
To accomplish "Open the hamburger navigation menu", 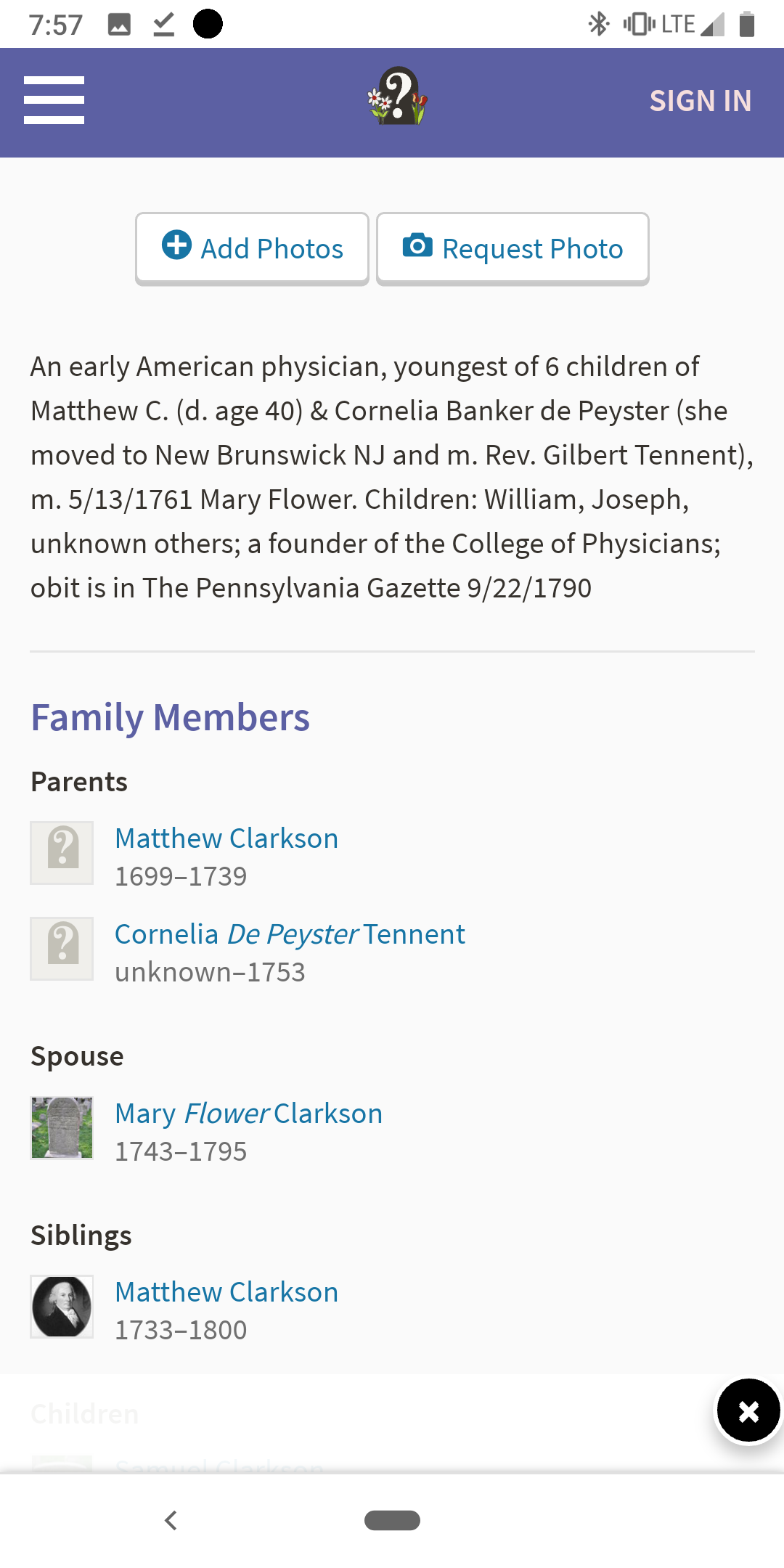I will (54, 100).
